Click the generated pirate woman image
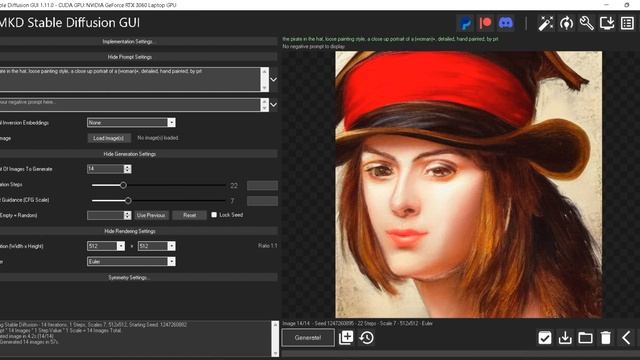Image resolution: width=640 pixels, height=360 pixels. click(469, 184)
